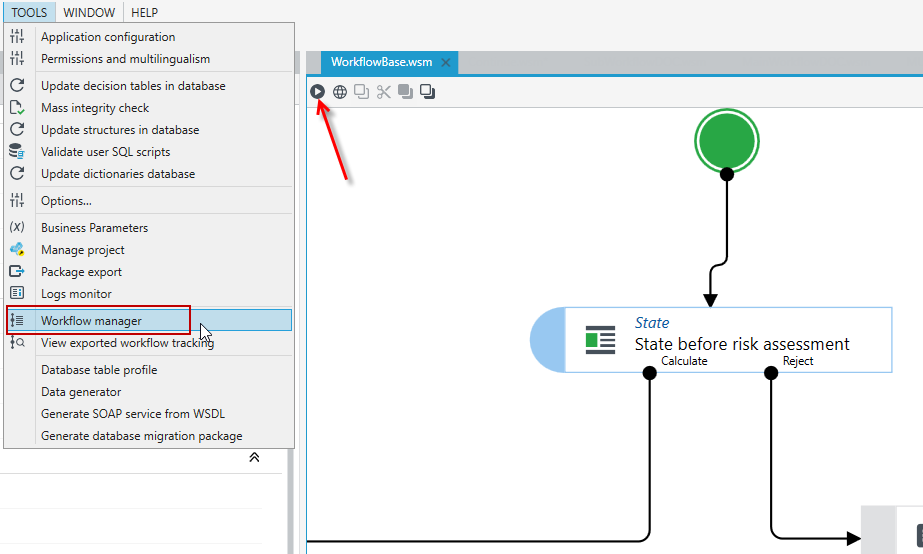This screenshot has height=554, width=923.
Task: Select the green start node
Action: coord(726,141)
